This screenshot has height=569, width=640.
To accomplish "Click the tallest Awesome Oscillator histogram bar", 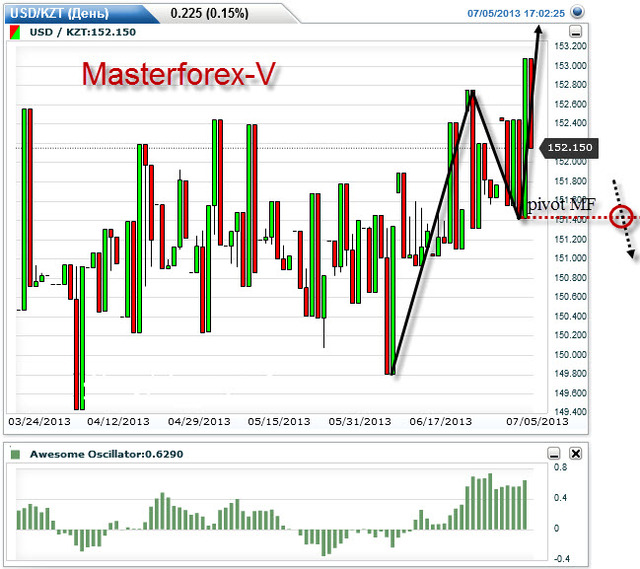I will (490, 502).
